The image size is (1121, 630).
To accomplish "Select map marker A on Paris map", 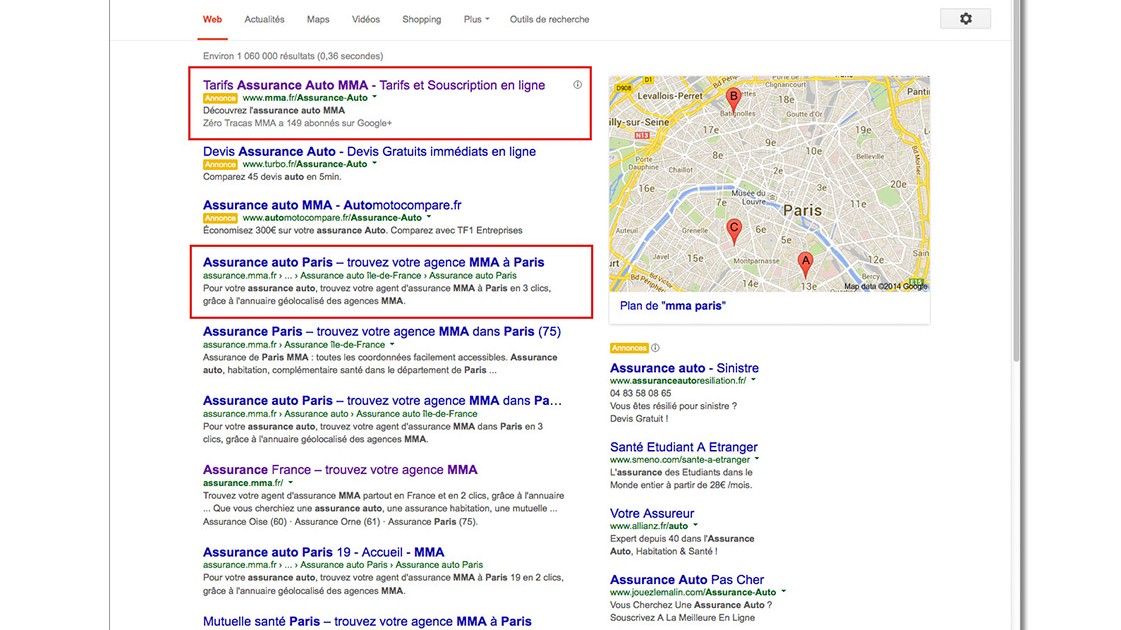I will click(805, 265).
